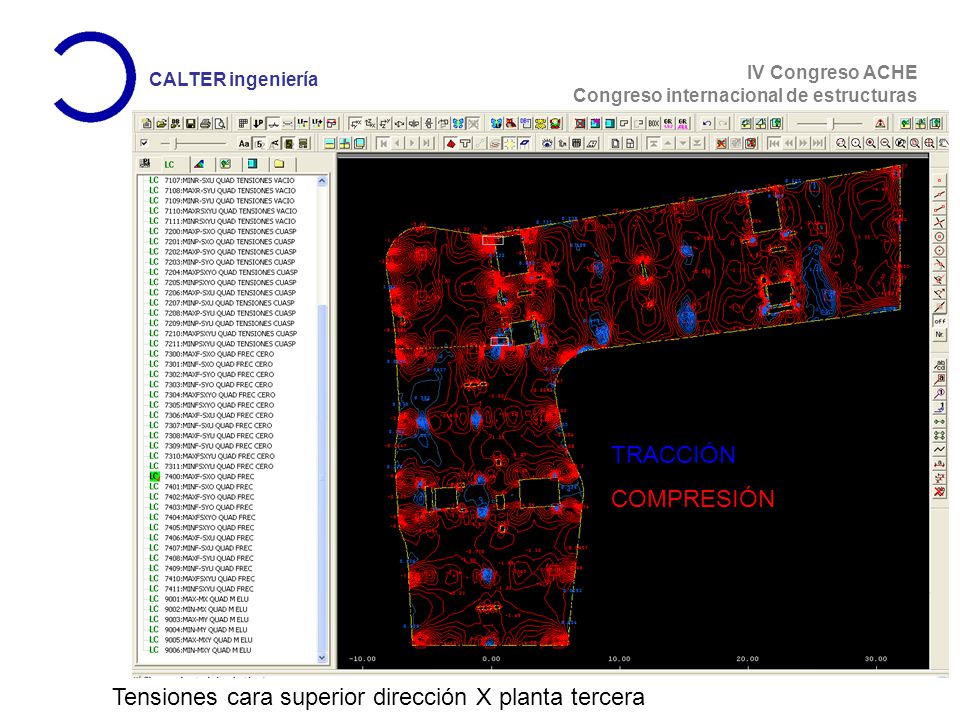Screen dimensions: 960x720
Task: Click the load case list vertical scrollbar thumb
Action: 322,478
